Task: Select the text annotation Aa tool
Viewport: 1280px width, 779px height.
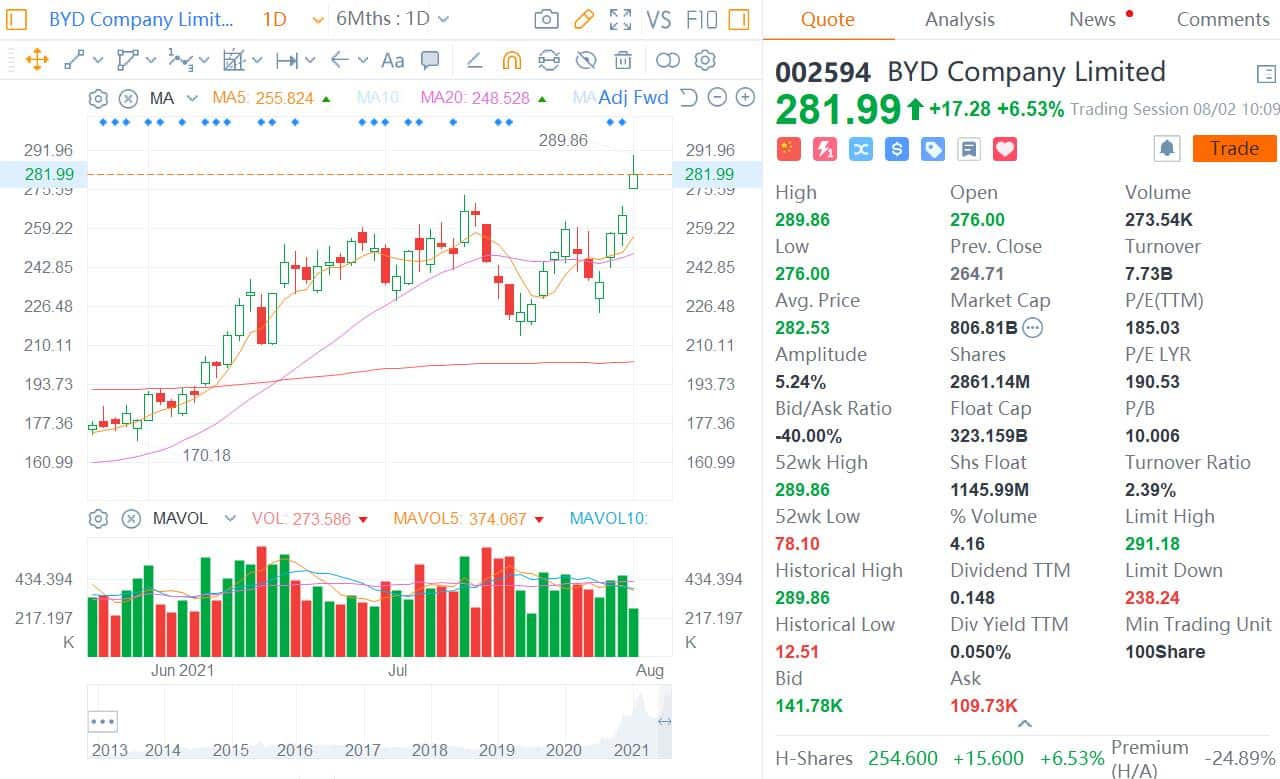Action: (393, 60)
